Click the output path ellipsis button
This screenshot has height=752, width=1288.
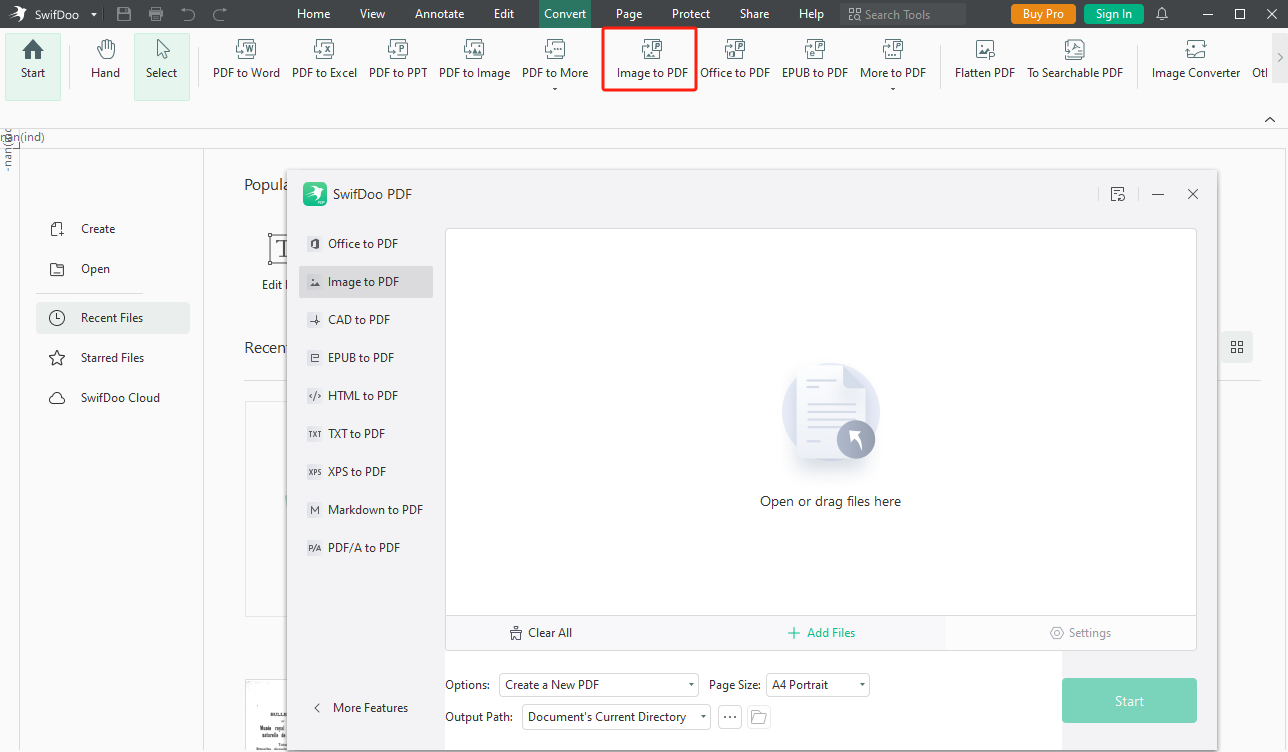click(x=730, y=717)
